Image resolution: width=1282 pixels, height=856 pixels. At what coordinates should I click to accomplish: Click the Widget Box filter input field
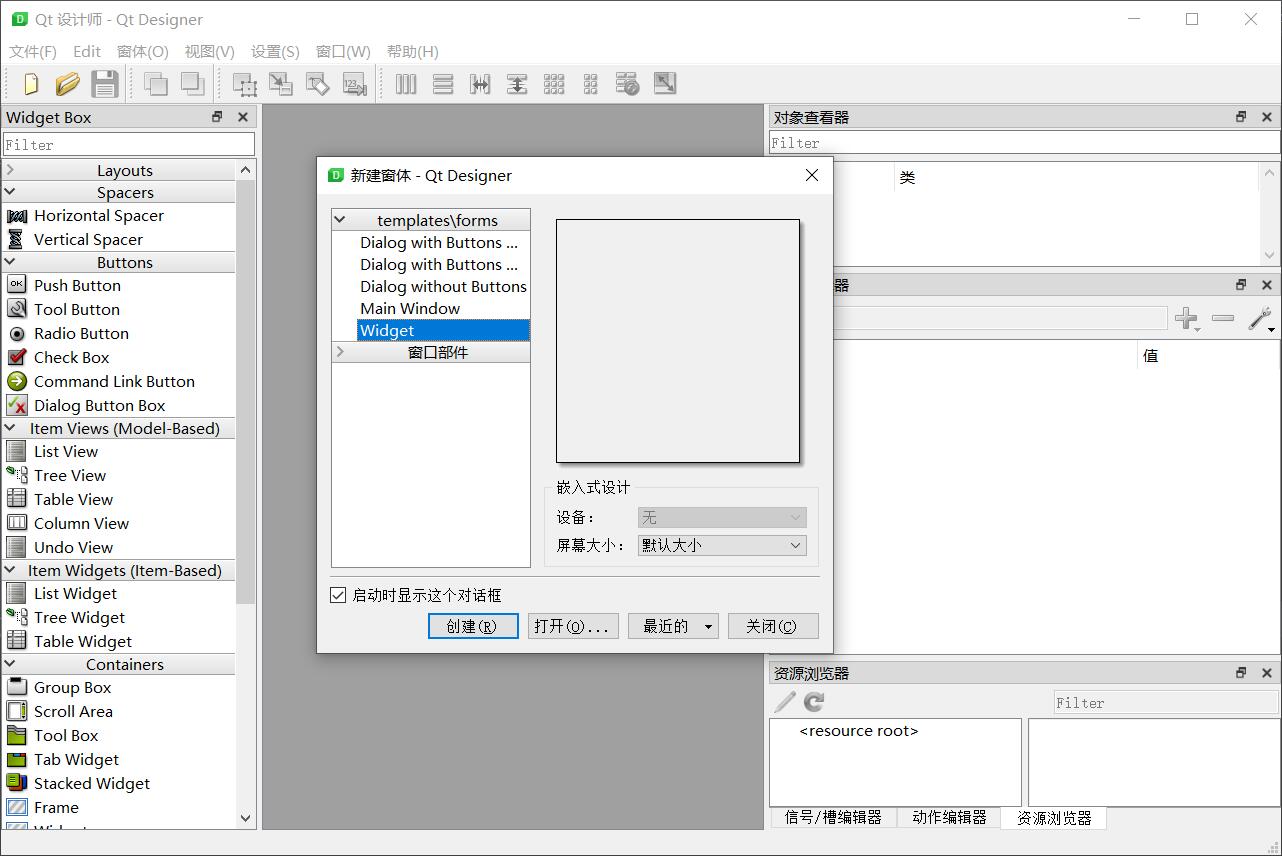(x=128, y=143)
